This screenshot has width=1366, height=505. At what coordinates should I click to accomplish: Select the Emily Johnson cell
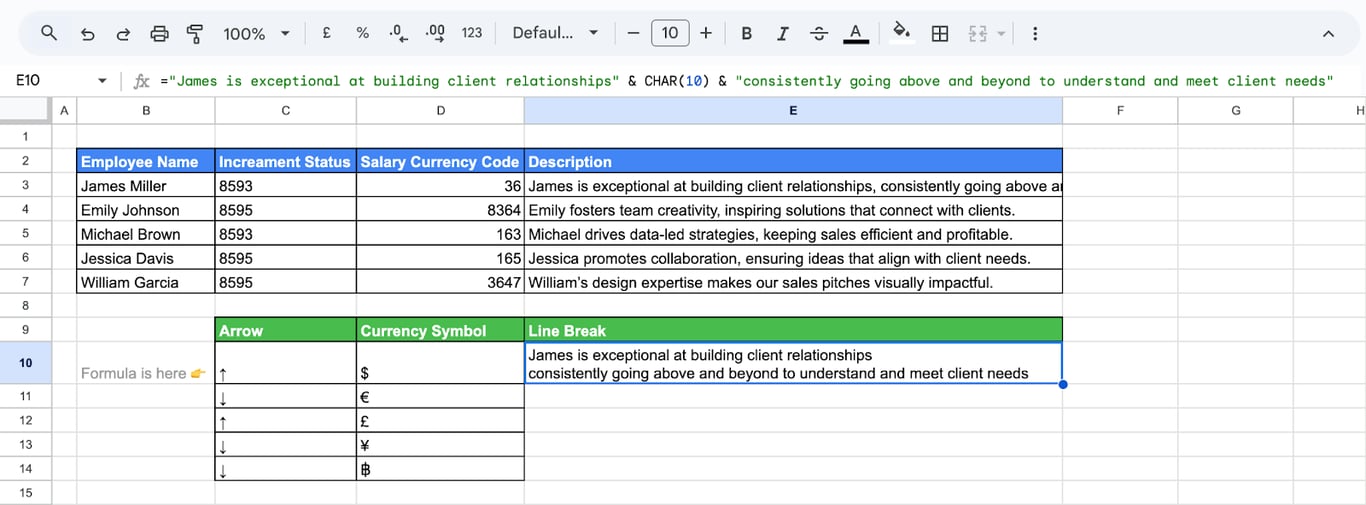tap(146, 209)
